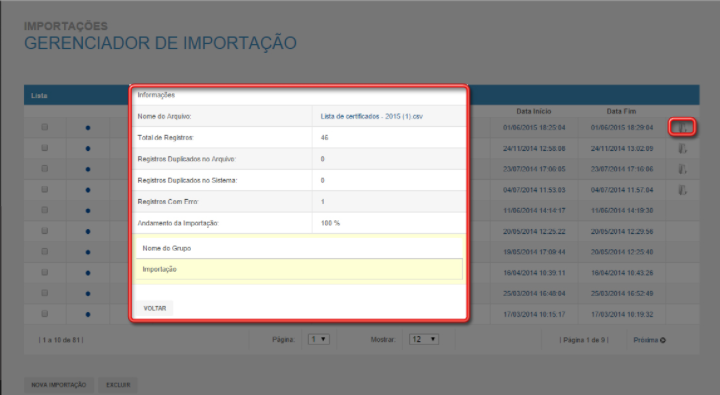The height and width of the screenshot is (395, 720).
Task: Check the box in the 11/06/2014 row
Action: tap(45, 210)
